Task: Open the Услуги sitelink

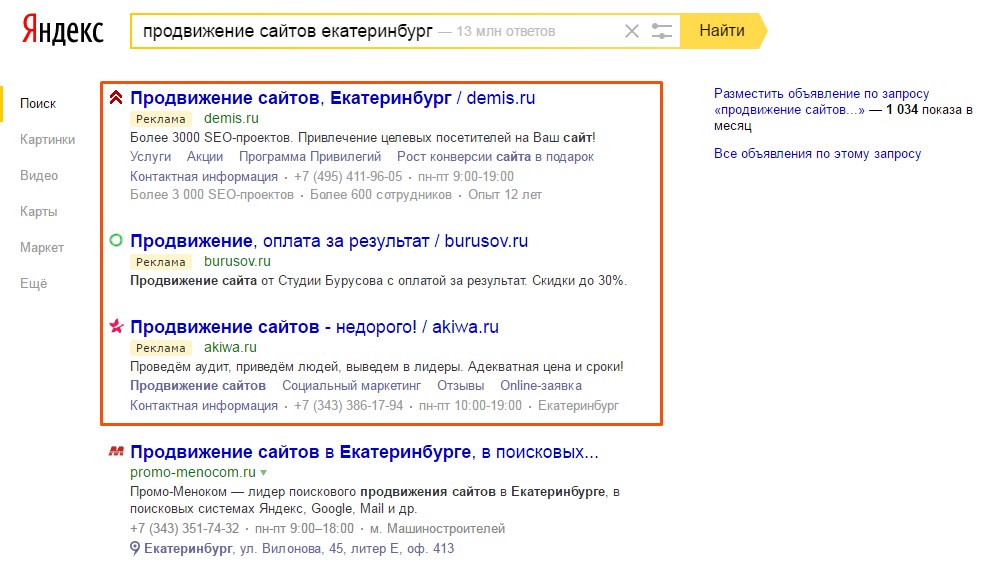Action: [x=150, y=157]
